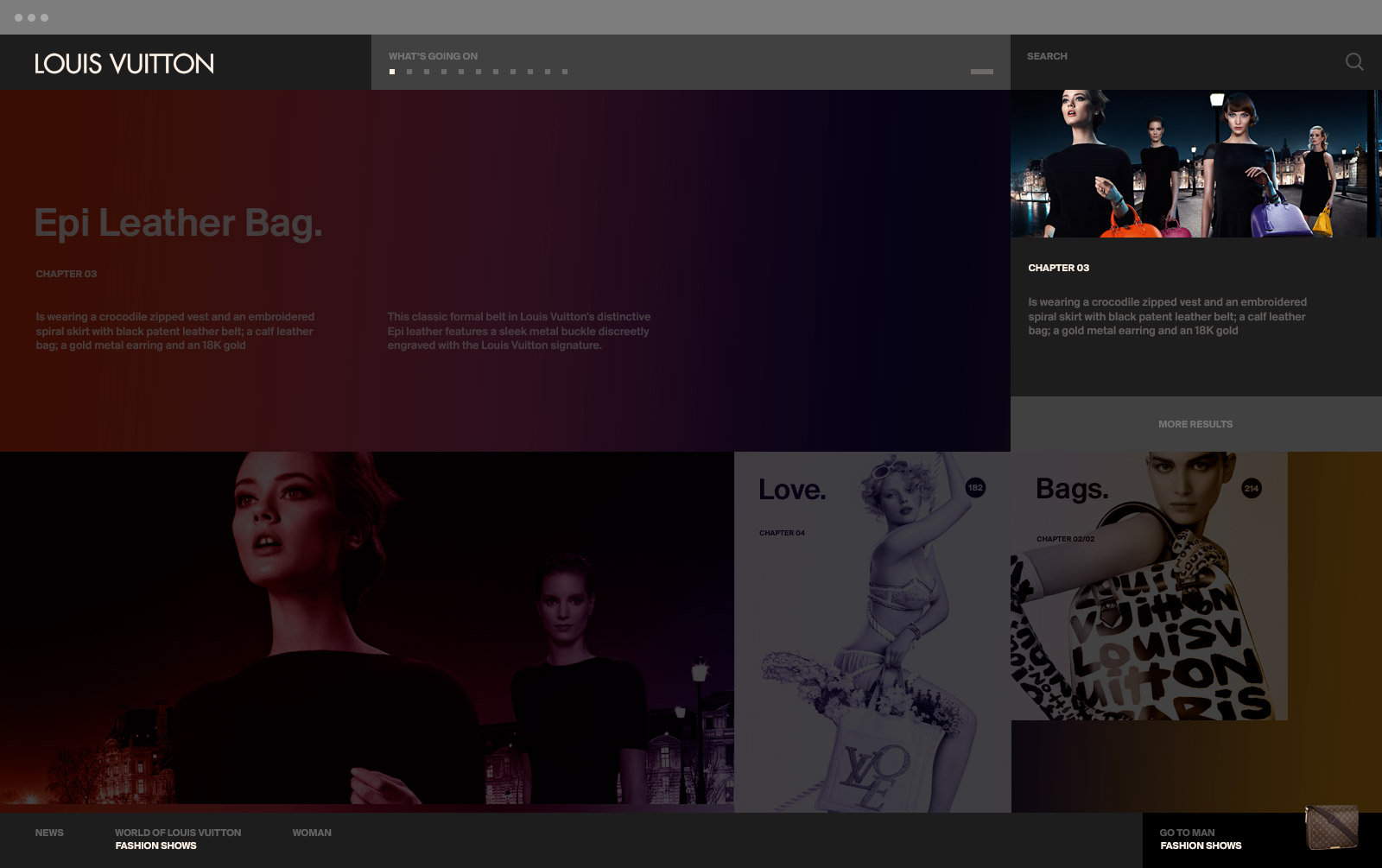Go to Man Fashion Shows link

tap(1201, 839)
